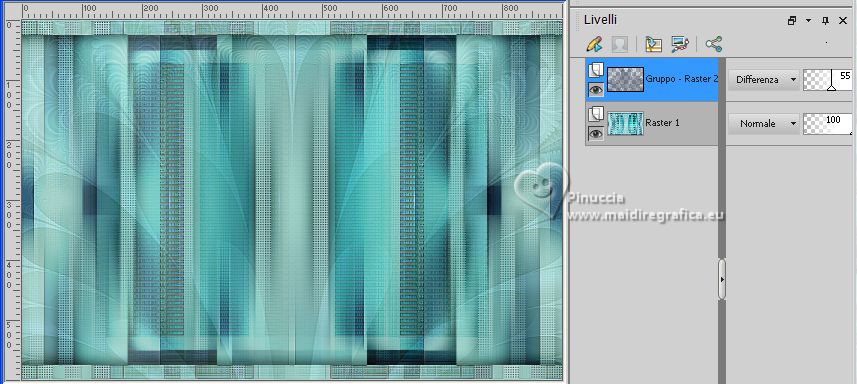Select the Raster 1 layer name
The width and height of the screenshot is (857, 384).
tap(662, 123)
